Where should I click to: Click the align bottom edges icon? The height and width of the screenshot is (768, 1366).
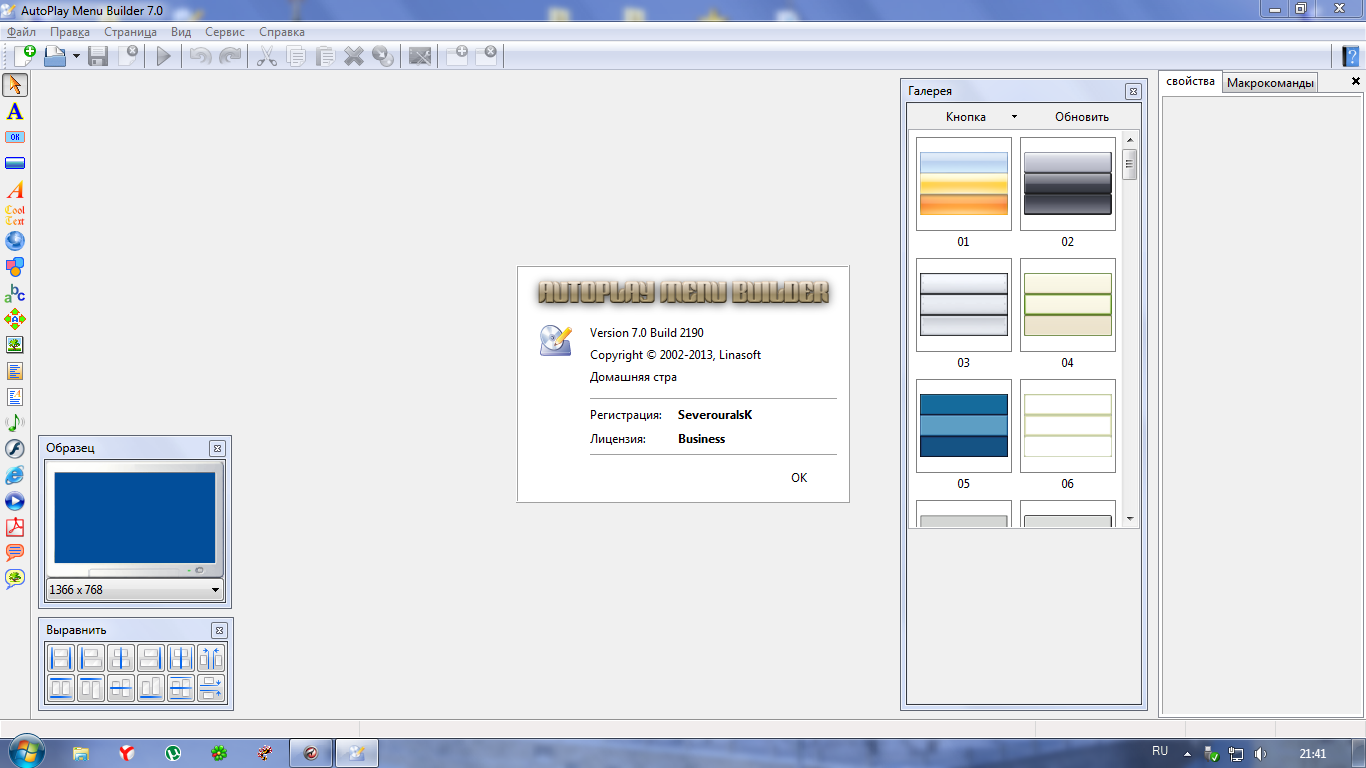click(151, 688)
